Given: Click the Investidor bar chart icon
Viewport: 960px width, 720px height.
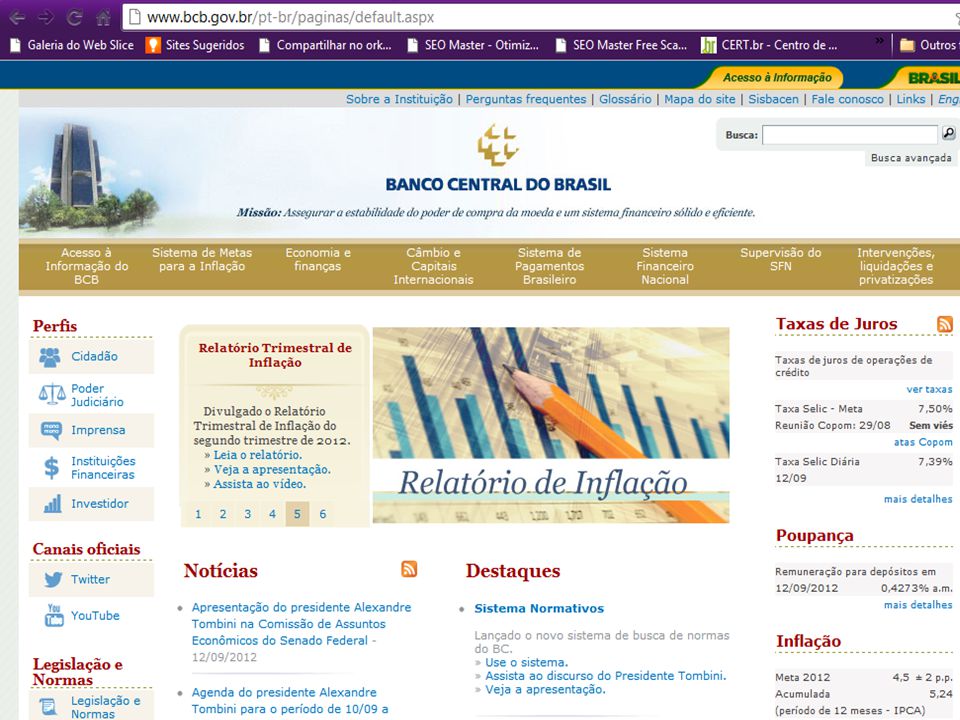Looking at the screenshot, I should coord(53,503).
